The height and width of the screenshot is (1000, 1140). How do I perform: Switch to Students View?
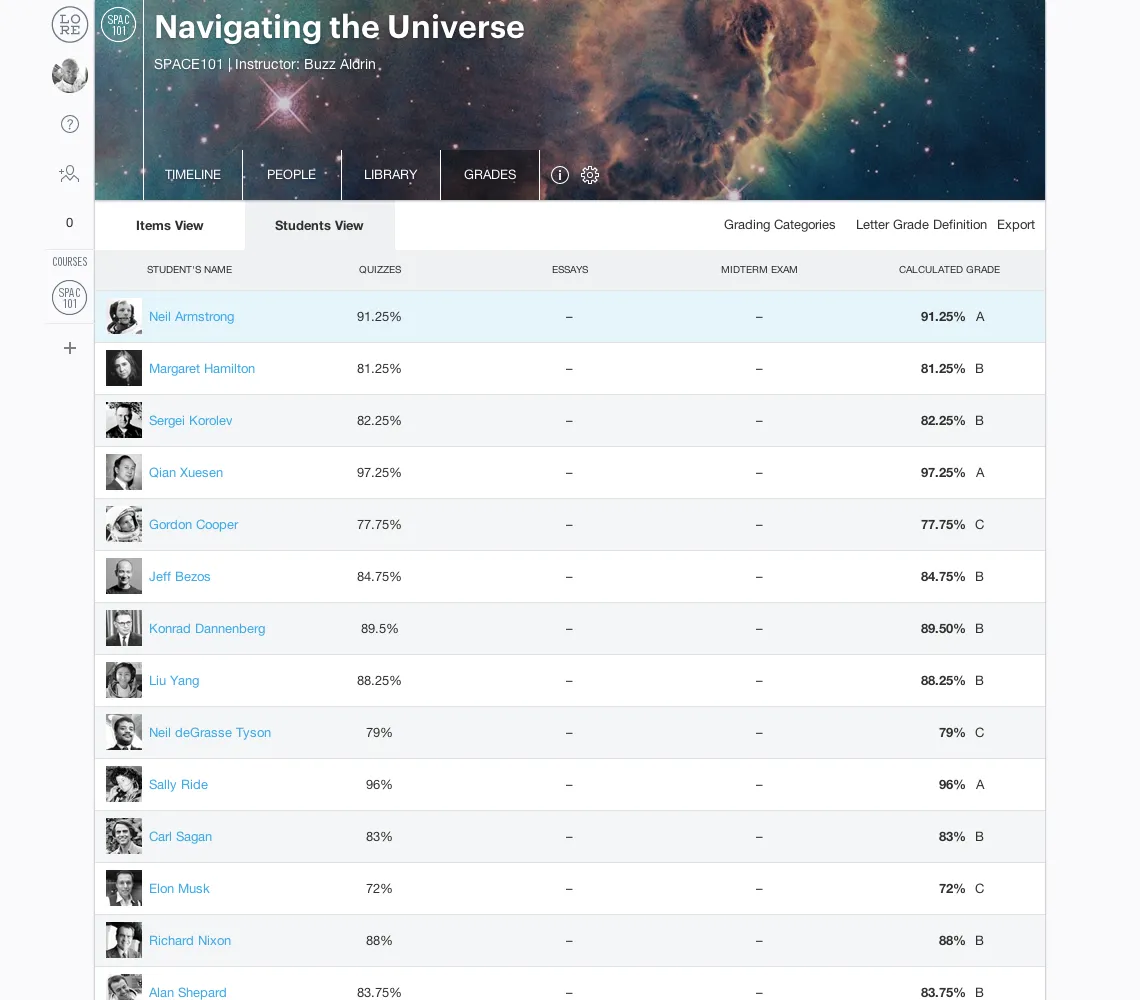tap(319, 225)
